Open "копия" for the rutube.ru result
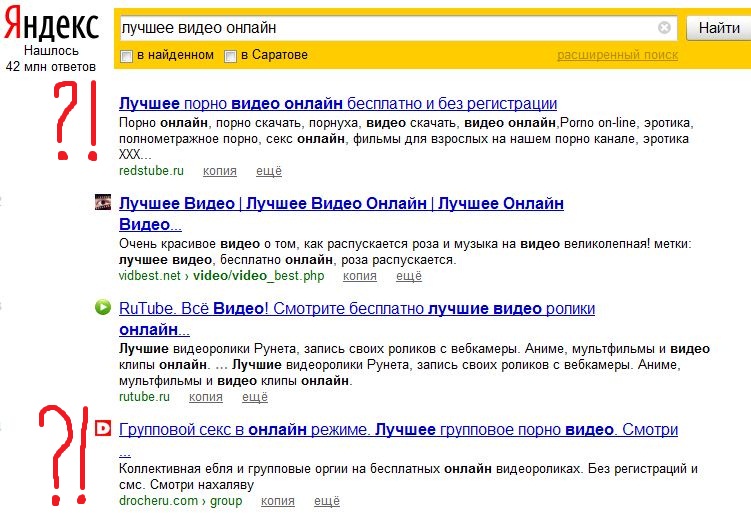 205,397
